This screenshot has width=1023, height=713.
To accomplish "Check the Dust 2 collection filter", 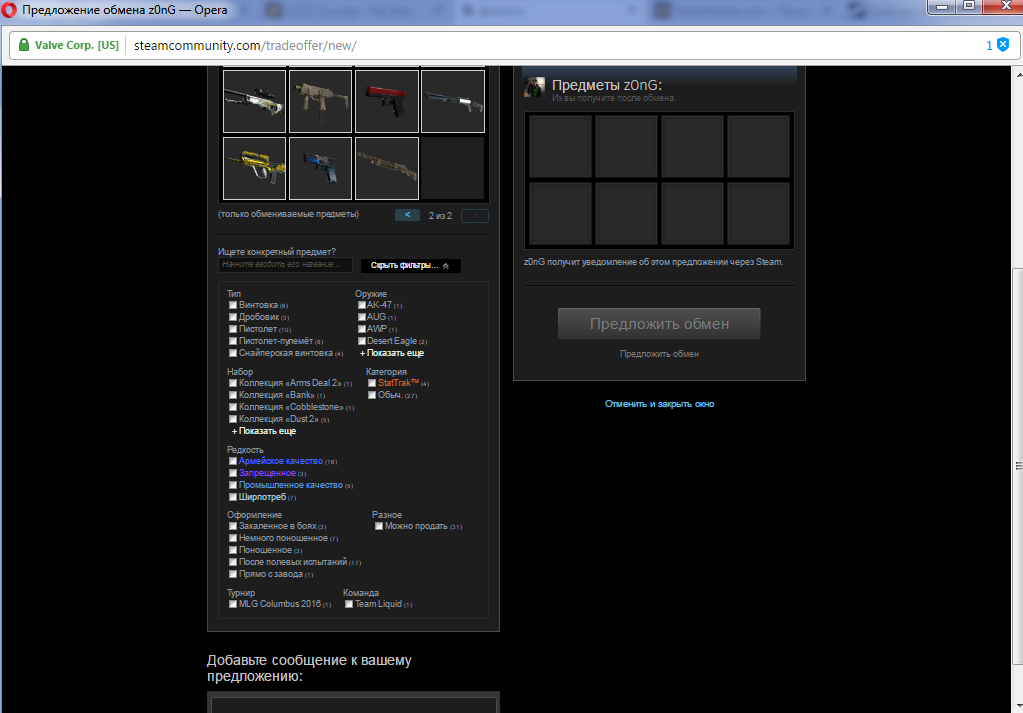I will pos(232,419).
